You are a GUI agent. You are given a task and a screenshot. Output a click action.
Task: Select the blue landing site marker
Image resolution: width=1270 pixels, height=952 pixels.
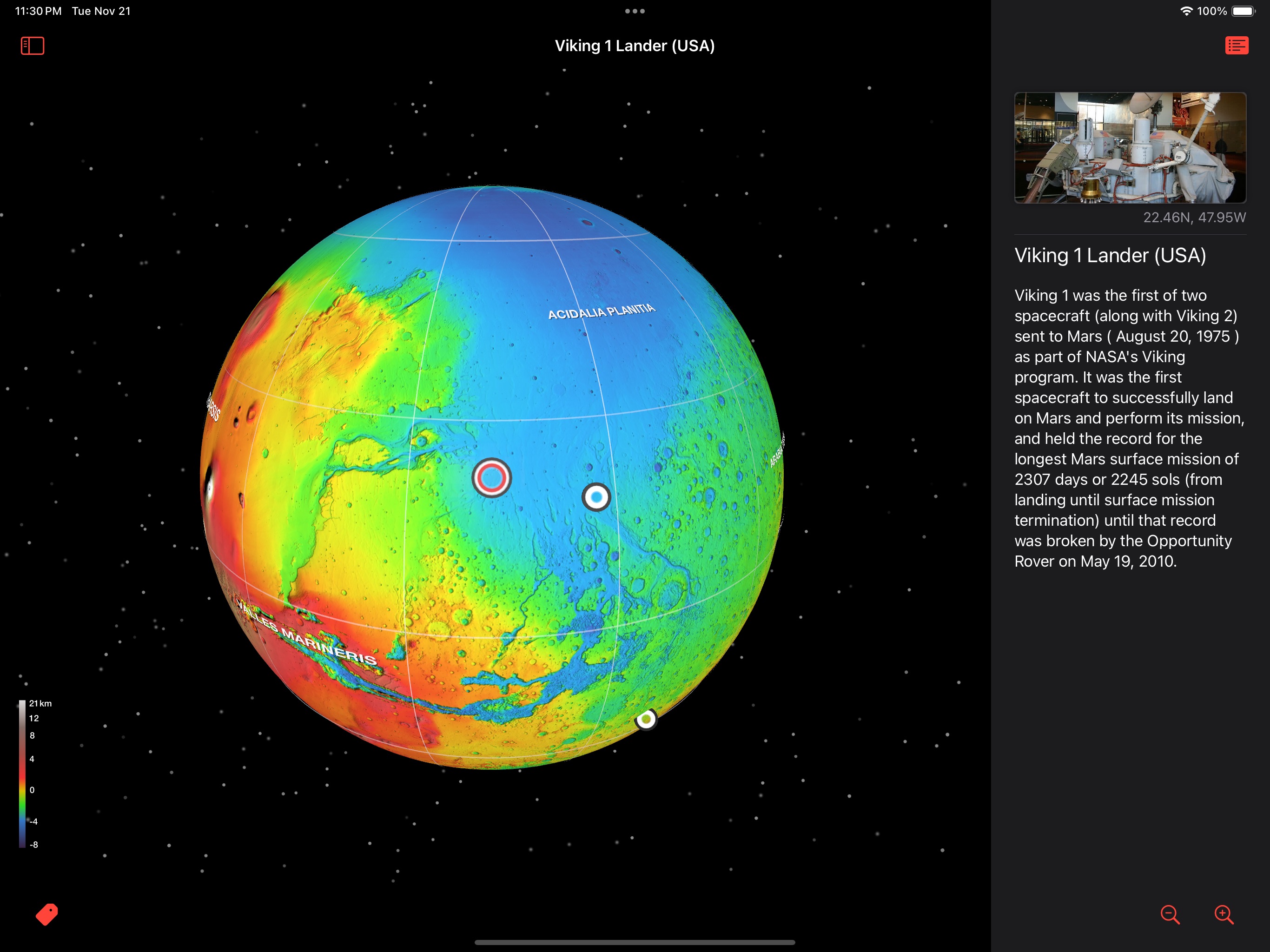(x=596, y=497)
